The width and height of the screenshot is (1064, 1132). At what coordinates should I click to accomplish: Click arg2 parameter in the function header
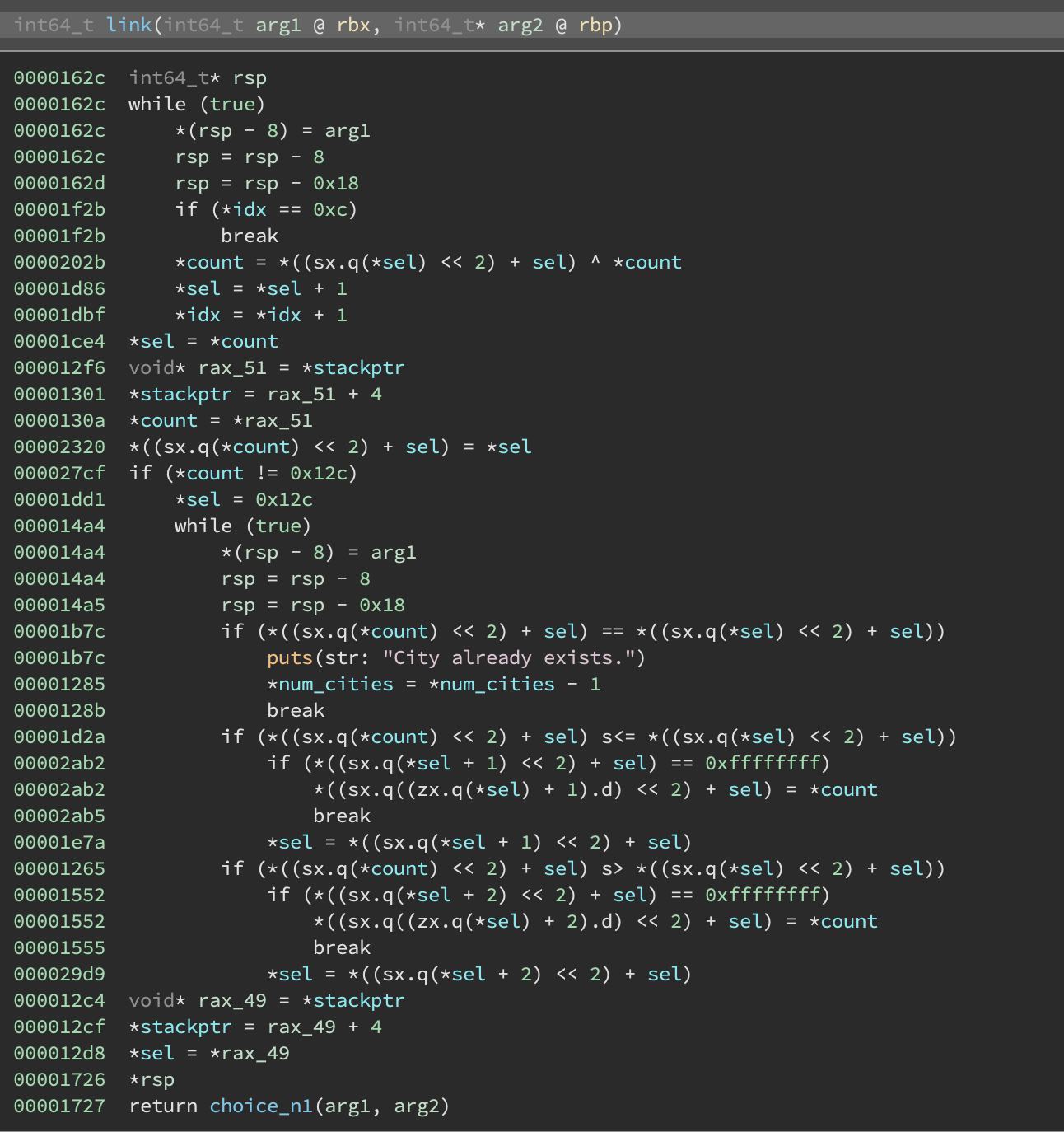point(520,25)
